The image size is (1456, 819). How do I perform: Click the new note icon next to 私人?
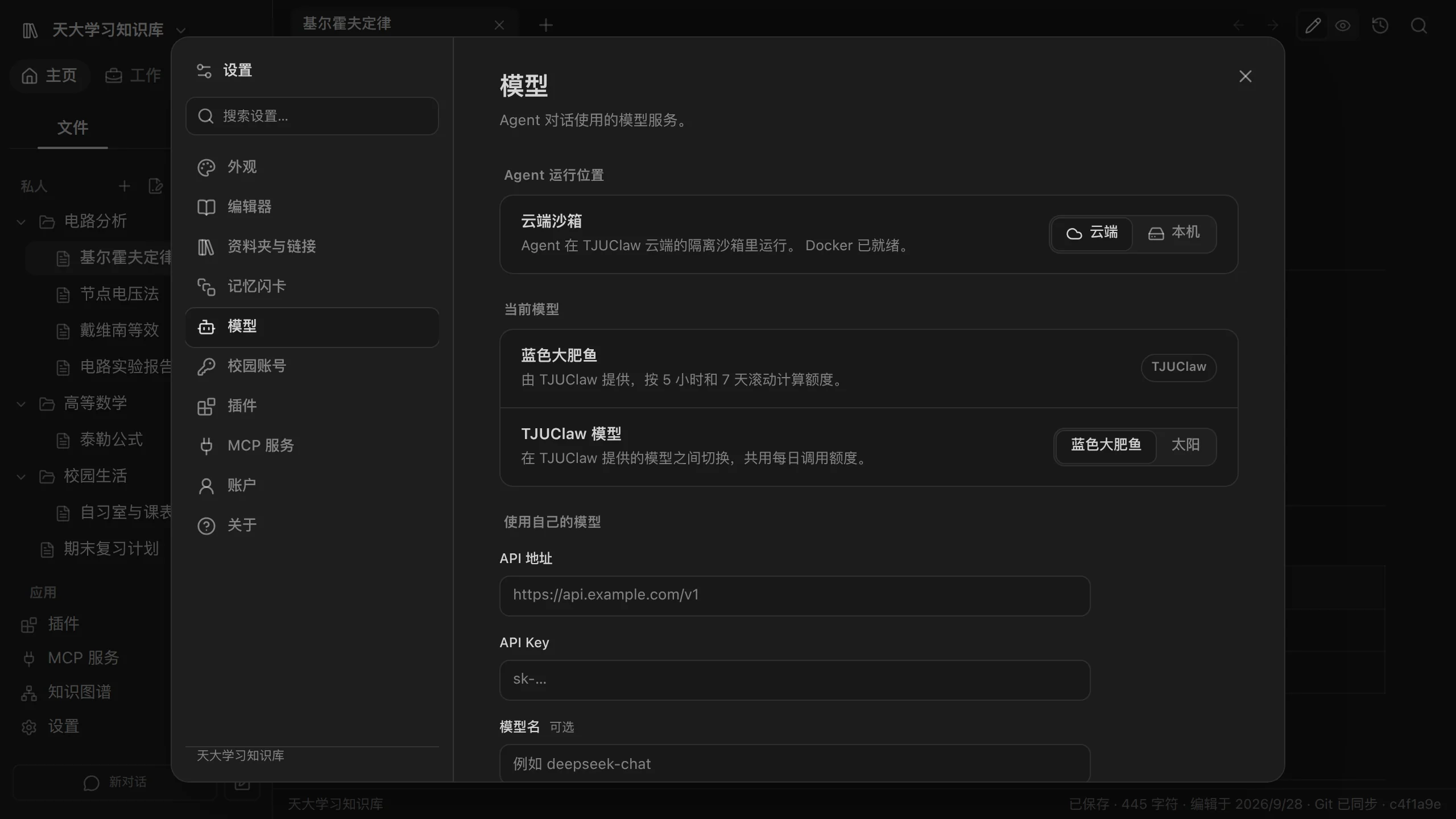(x=155, y=186)
